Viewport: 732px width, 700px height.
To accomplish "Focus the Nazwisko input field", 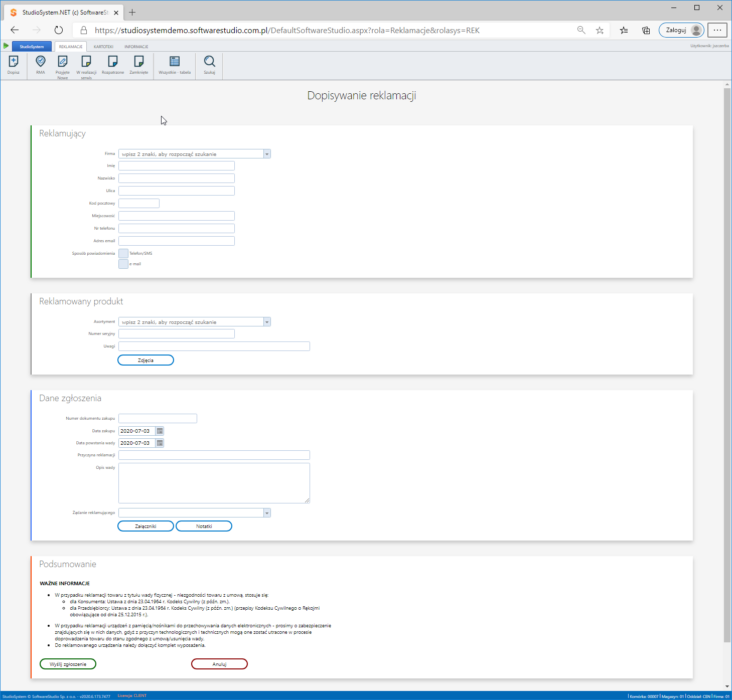I will pyautogui.click(x=176, y=178).
